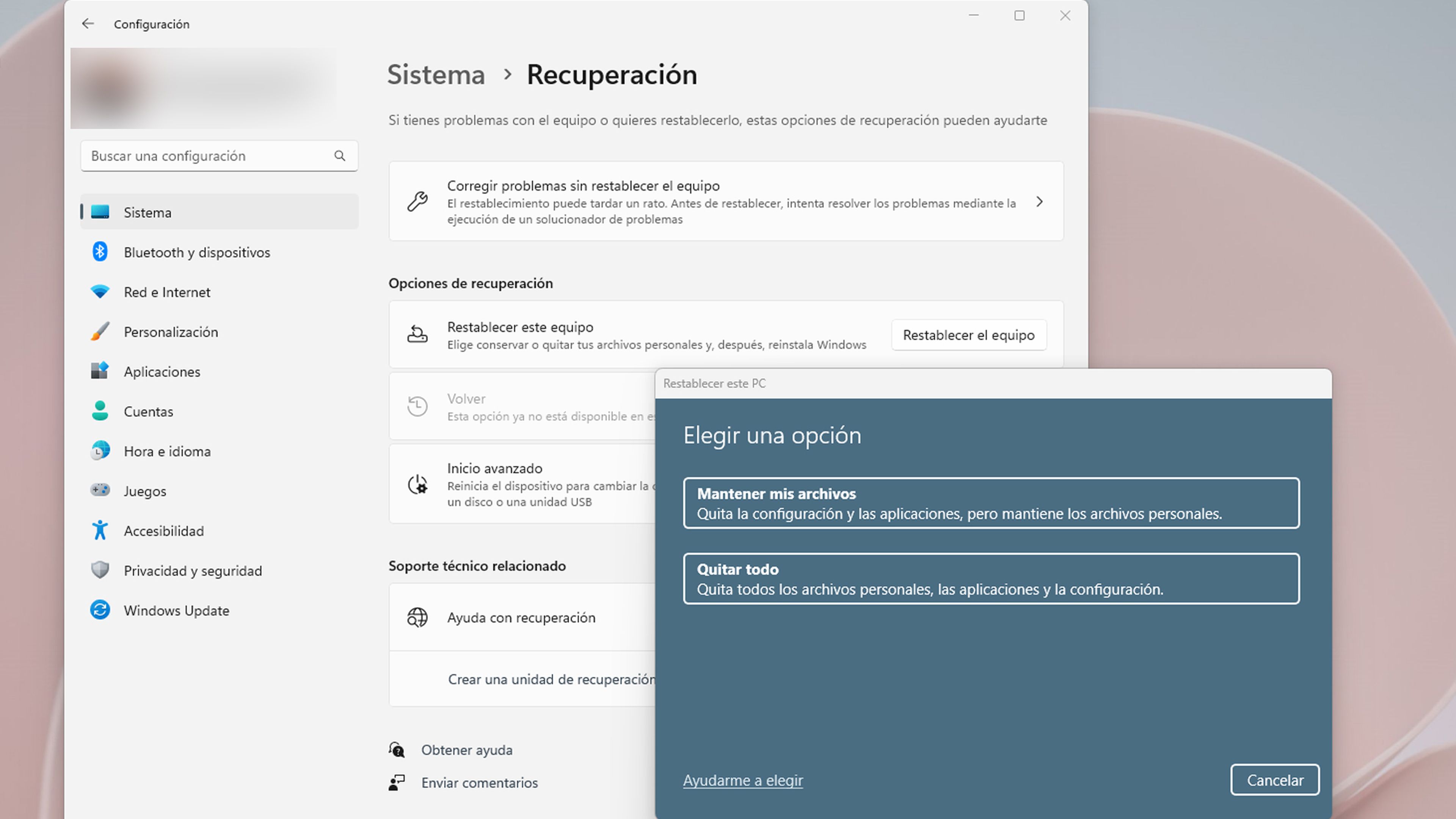1456x819 pixels.
Task: Click the Sistema breadcrumb heading
Action: pos(436,75)
